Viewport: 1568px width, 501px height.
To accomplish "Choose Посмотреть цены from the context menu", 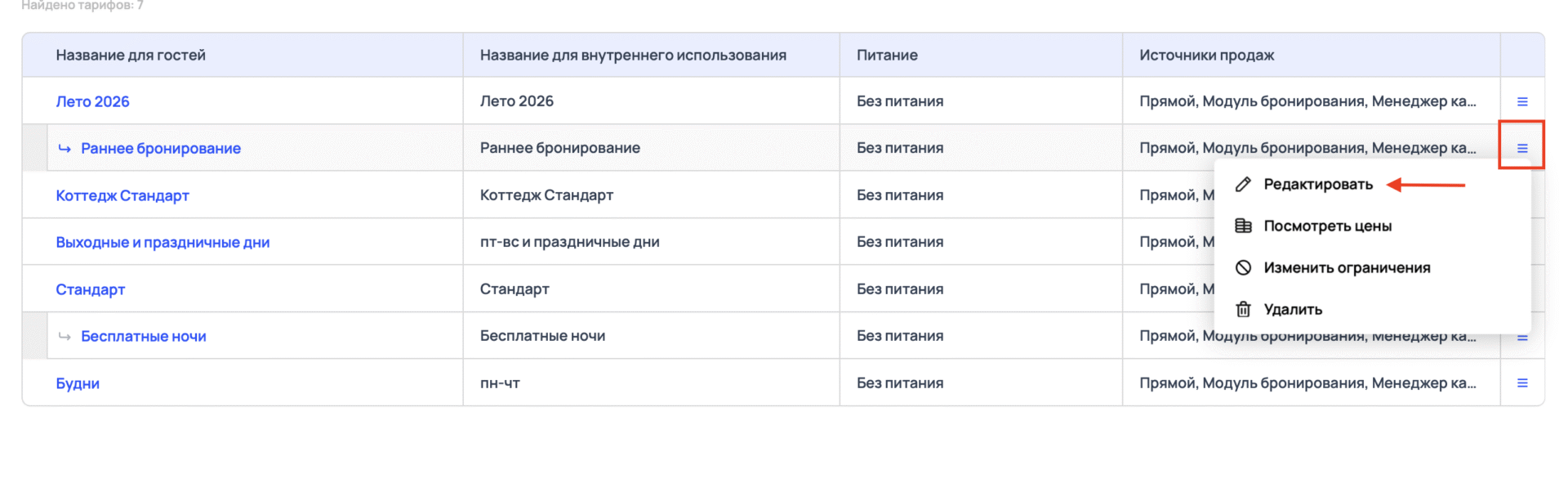I will click(x=1327, y=226).
